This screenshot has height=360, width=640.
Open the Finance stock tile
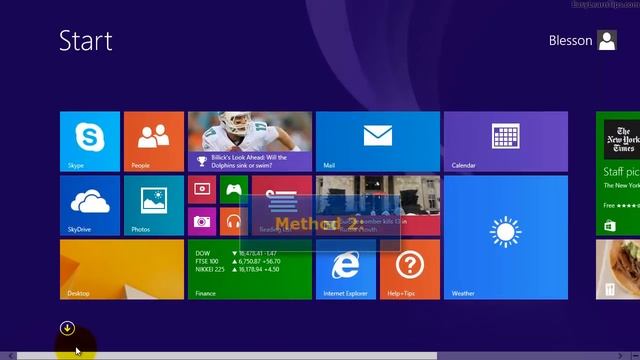(x=250, y=269)
